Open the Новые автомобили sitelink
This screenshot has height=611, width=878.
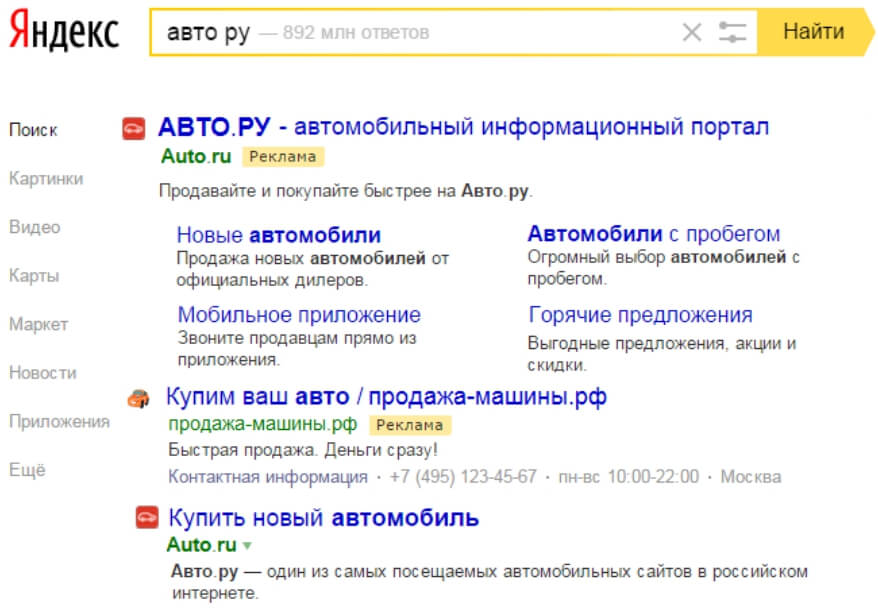(x=279, y=235)
